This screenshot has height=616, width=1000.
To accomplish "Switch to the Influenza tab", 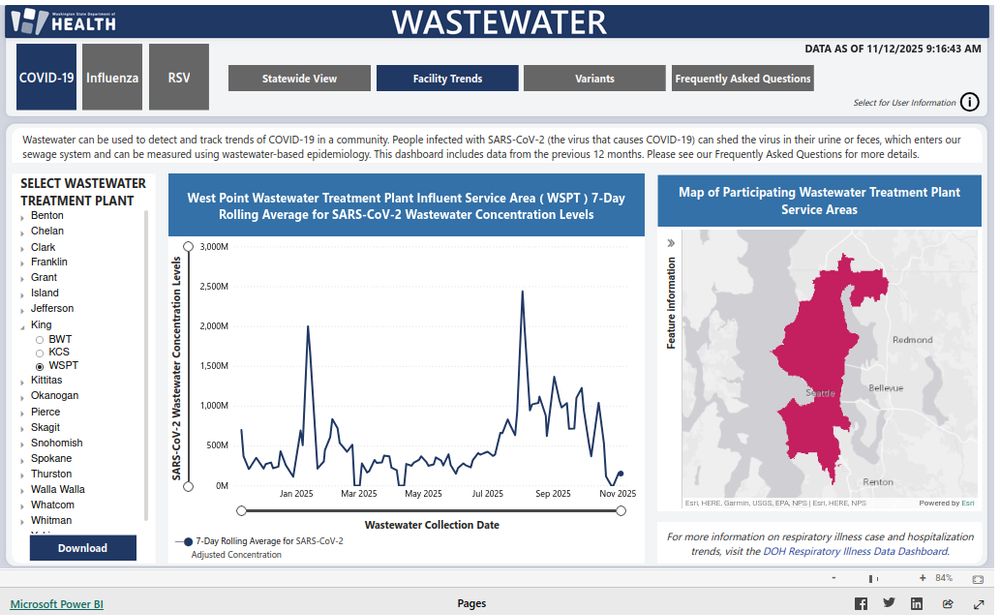I will point(111,76).
